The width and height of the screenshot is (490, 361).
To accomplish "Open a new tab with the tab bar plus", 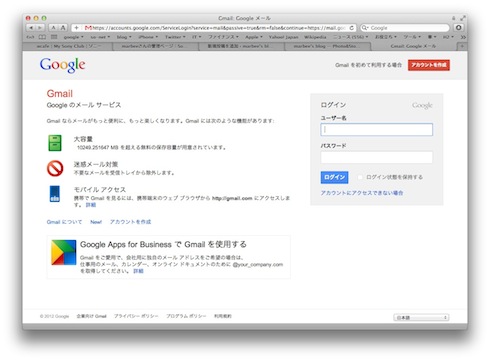I will point(462,46).
